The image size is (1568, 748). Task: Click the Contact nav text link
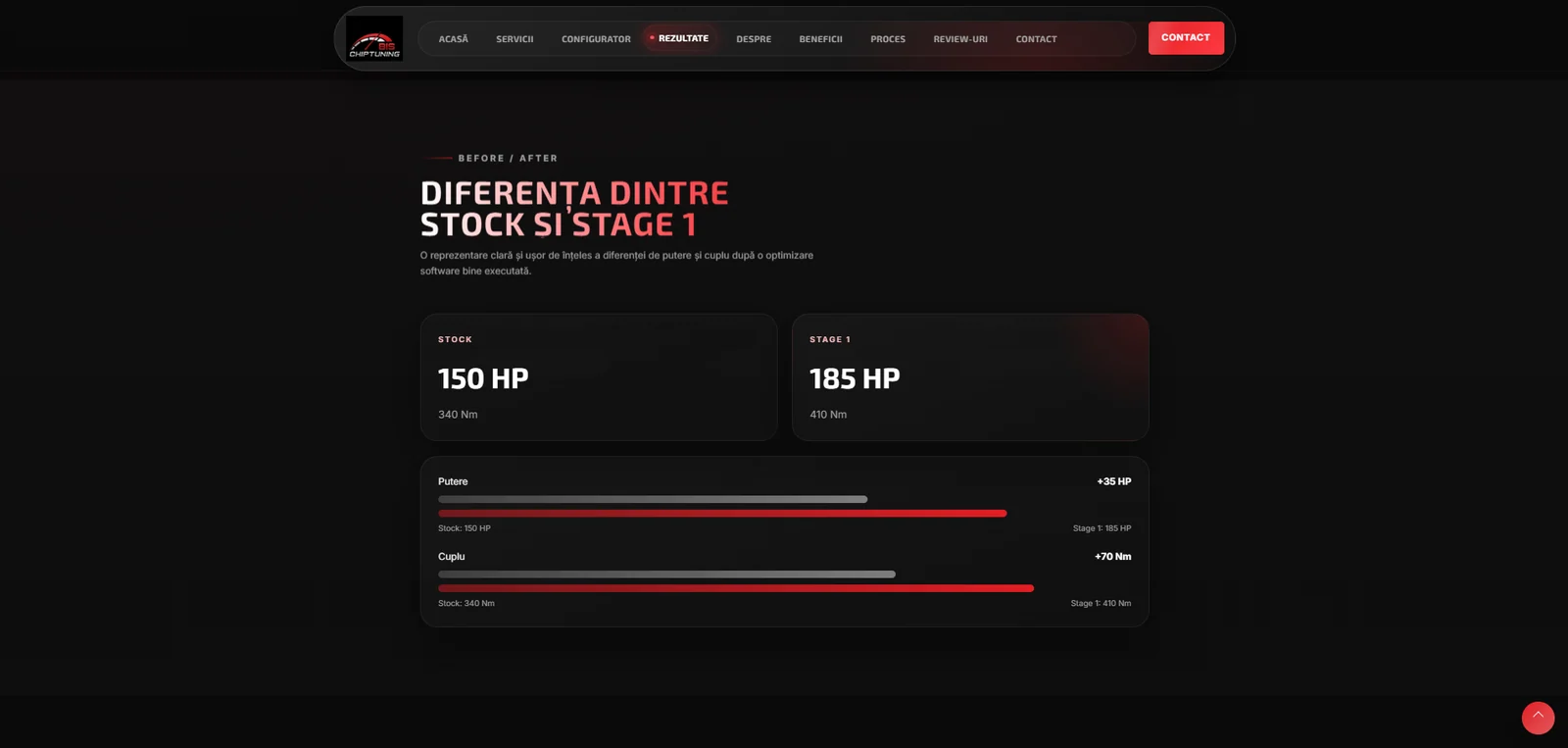1036,39
